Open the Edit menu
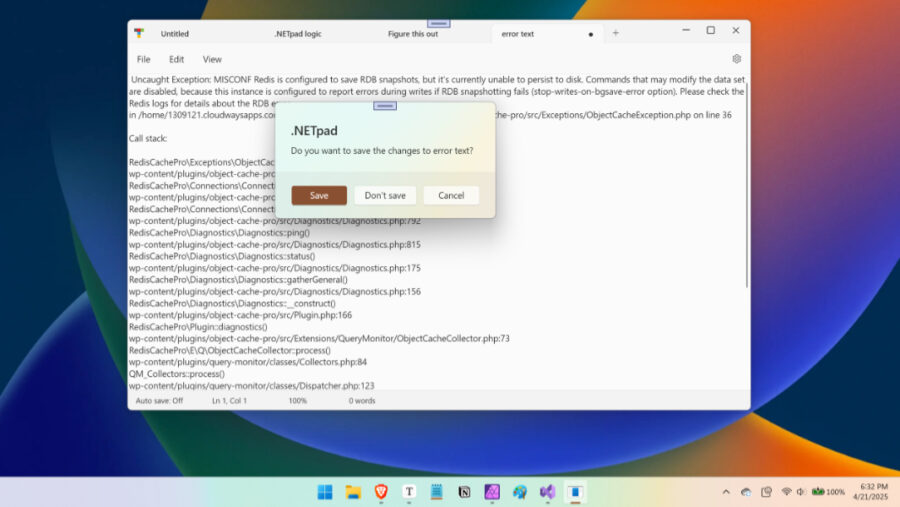This screenshot has width=900, height=507. [176, 59]
